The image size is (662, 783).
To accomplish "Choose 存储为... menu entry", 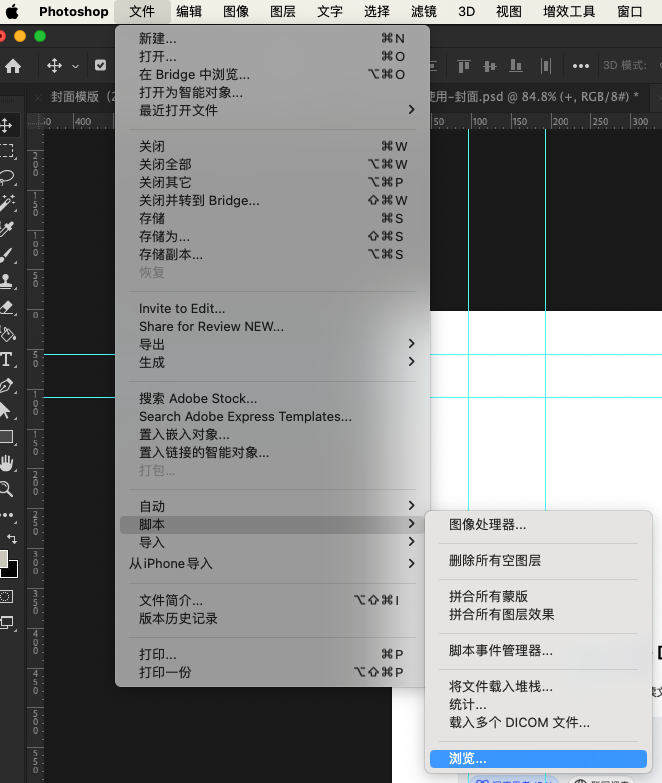I will tap(272, 236).
